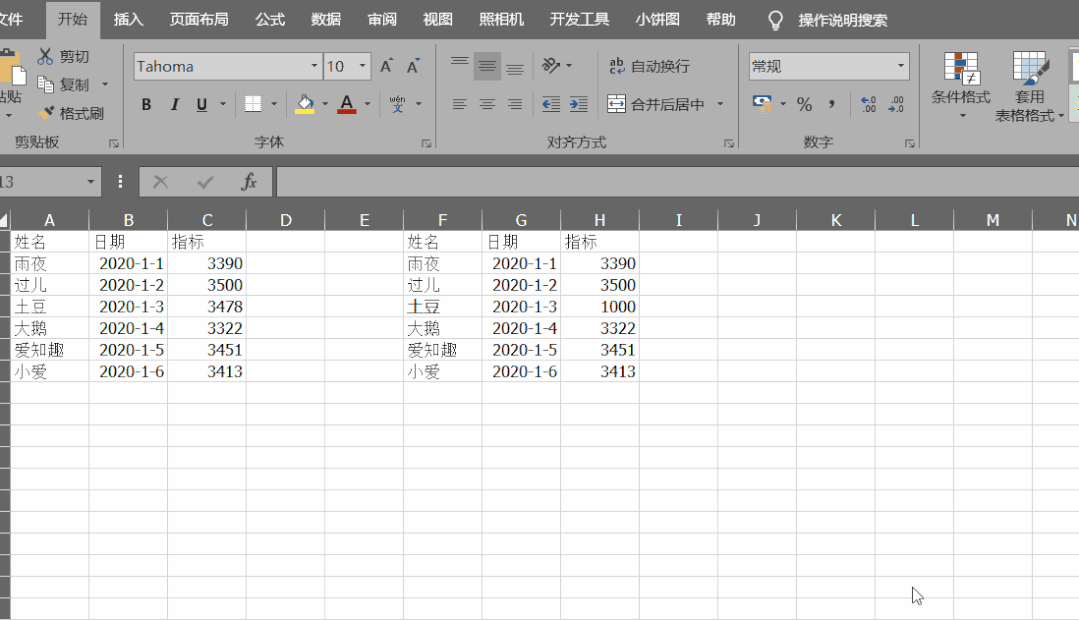Open number format dialog launcher
Viewport: 1079px width, 620px height.
pyautogui.click(x=910, y=143)
